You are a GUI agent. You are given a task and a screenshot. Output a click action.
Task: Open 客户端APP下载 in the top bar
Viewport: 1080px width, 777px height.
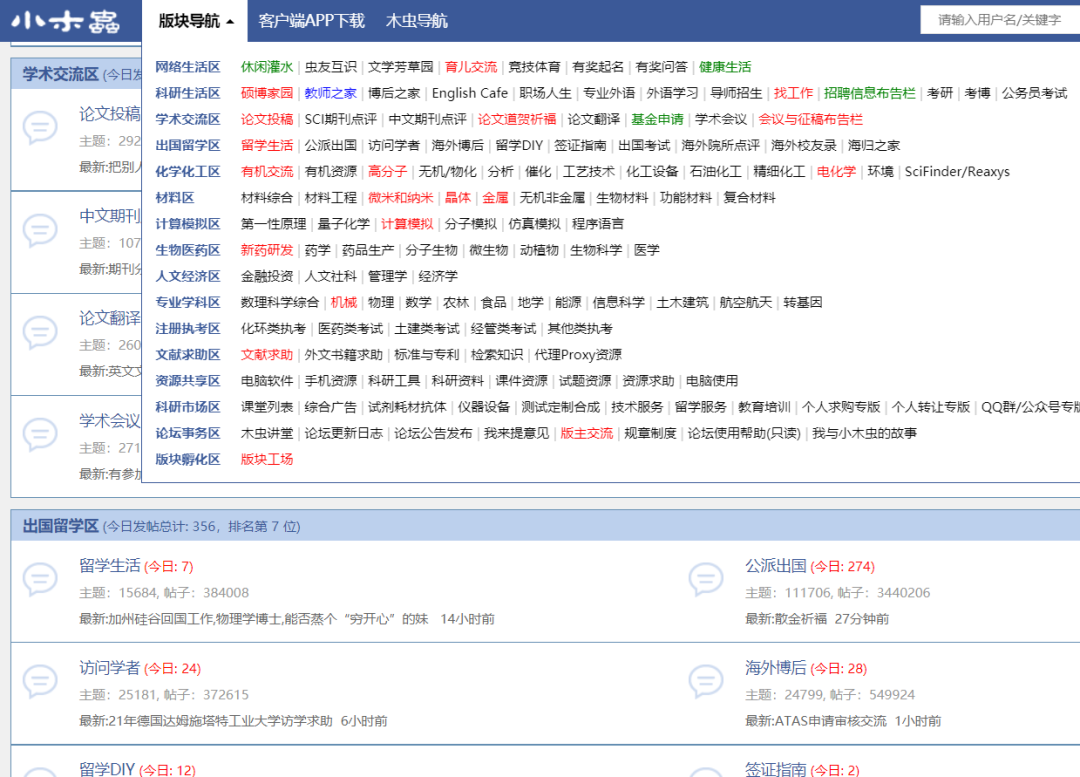pos(311,21)
